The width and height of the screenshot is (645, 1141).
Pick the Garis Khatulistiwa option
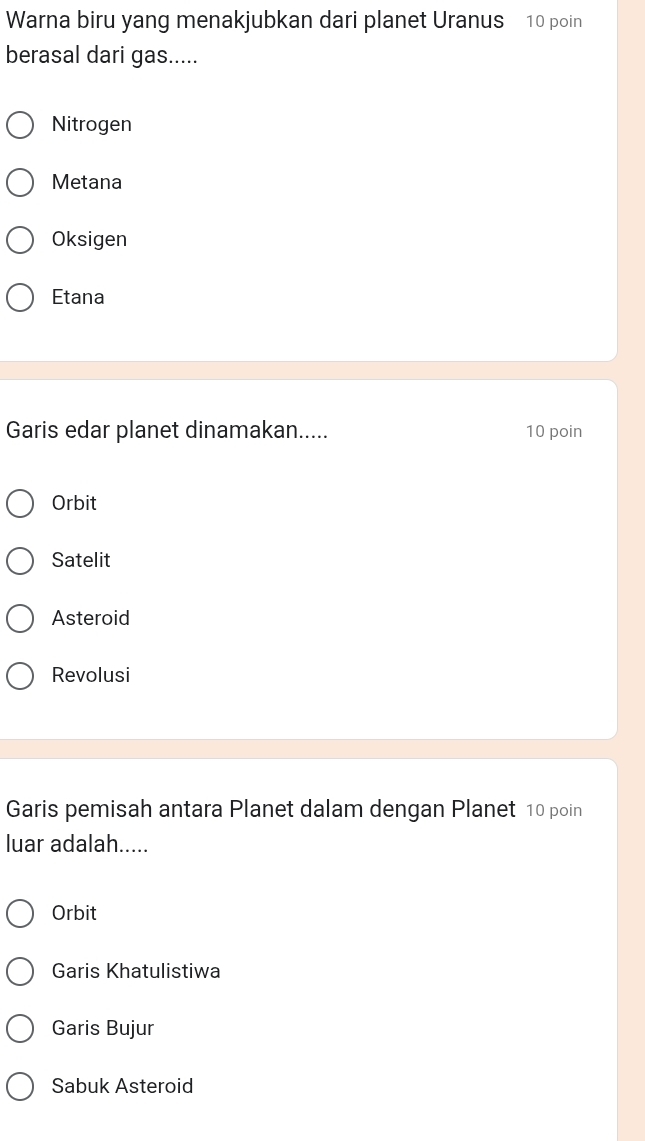[20, 971]
